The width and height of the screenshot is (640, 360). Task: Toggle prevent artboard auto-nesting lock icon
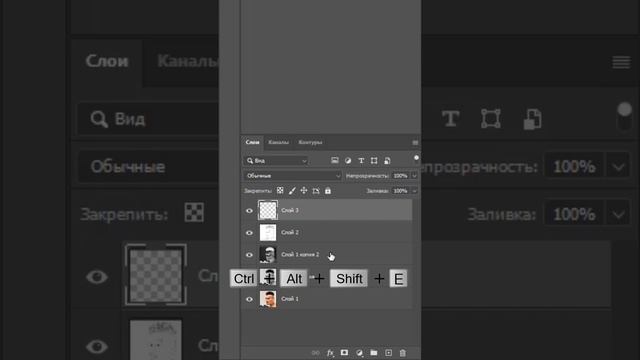316,191
